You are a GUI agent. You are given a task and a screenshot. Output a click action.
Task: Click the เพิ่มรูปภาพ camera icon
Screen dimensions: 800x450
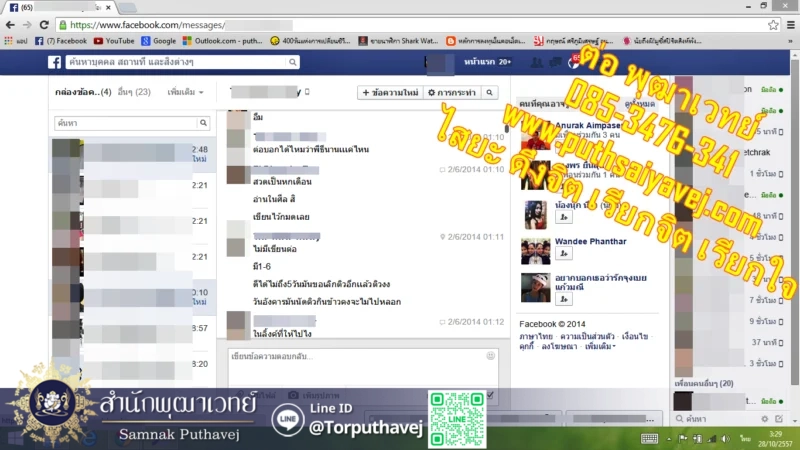(293, 395)
